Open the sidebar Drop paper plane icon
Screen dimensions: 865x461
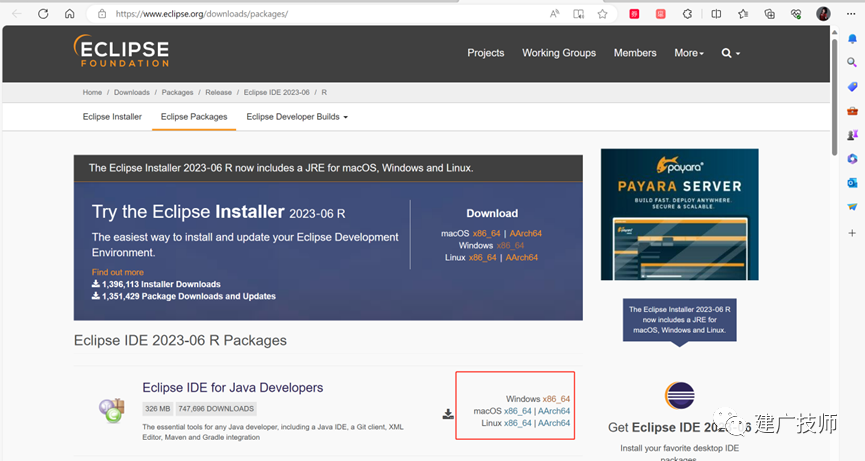pos(852,207)
